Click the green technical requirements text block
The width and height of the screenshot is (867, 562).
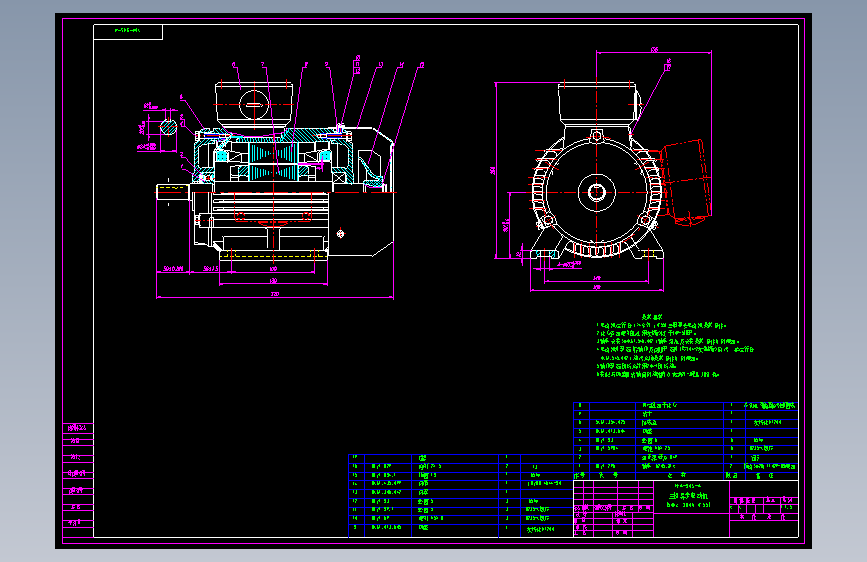pyautogui.click(x=675, y=346)
